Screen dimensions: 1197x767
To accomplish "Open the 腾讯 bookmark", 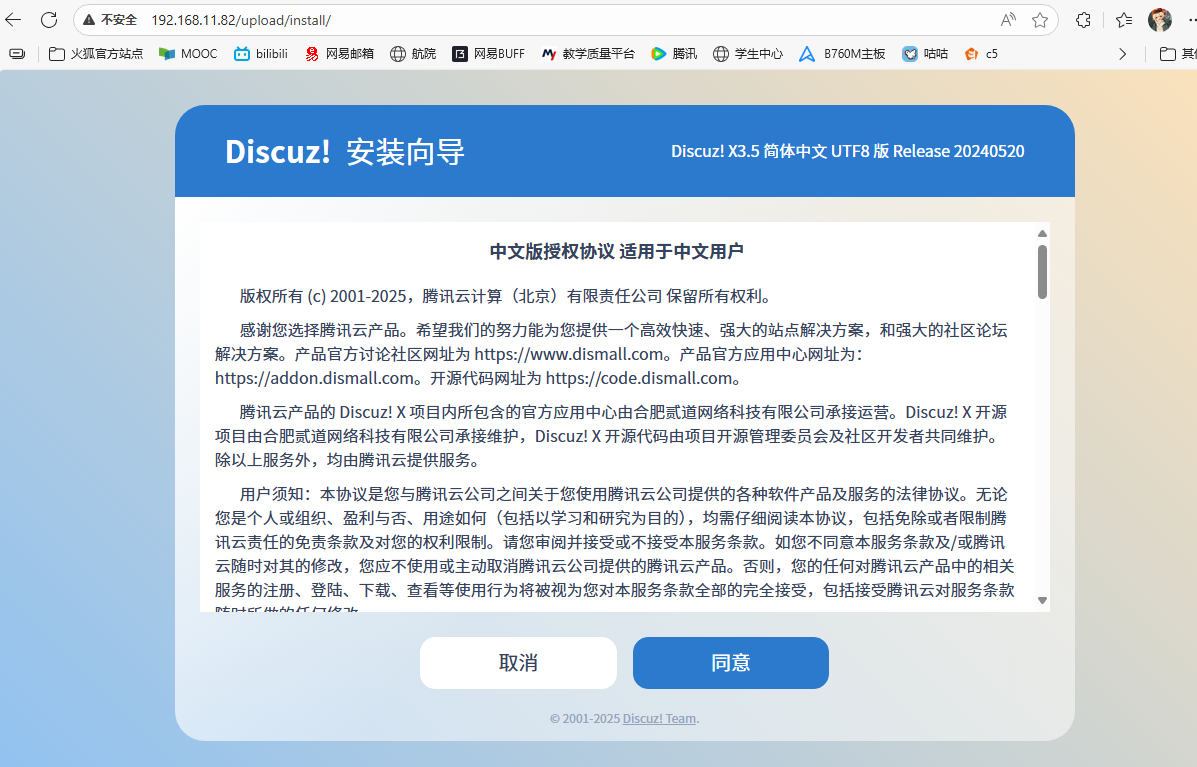I will click(x=673, y=53).
